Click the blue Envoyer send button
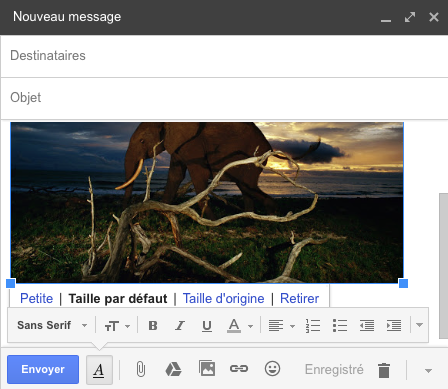448x389 pixels. (43, 369)
